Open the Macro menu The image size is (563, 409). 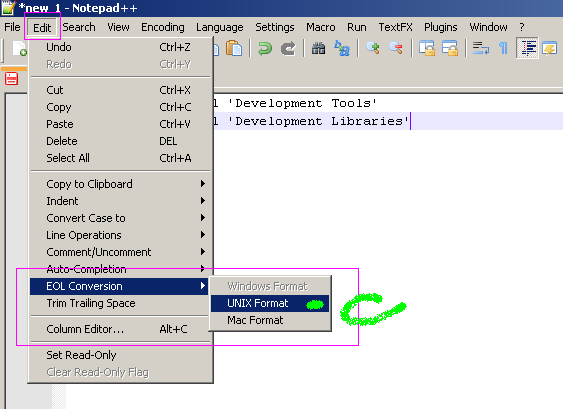(x=321, y=27)
